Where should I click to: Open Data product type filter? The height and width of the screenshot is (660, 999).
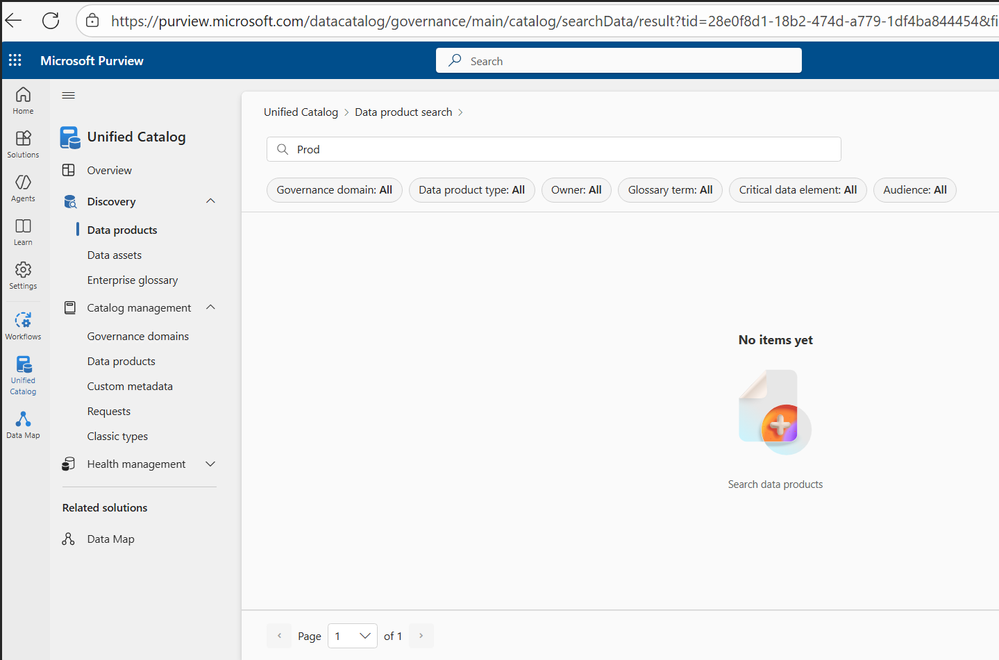tap(471, 190)
